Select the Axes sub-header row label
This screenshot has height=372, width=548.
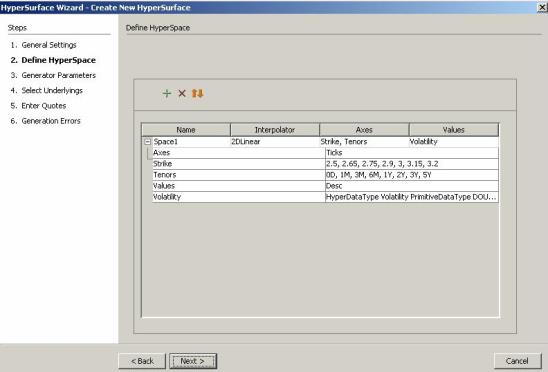[239, 153]
